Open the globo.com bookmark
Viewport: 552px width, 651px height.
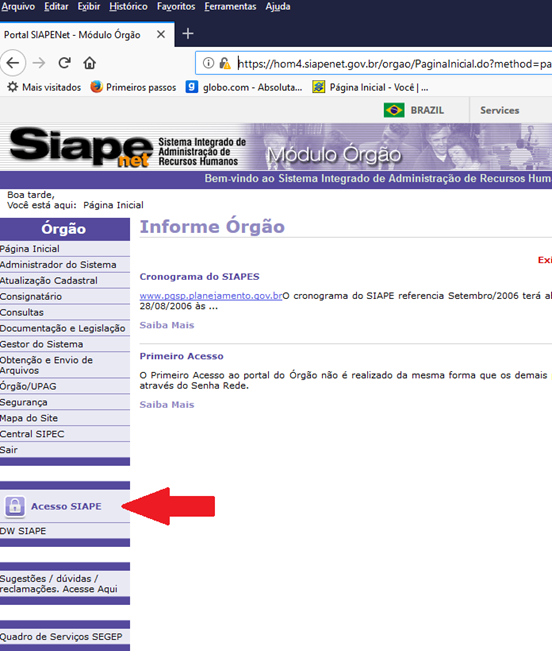click(244, 87)
